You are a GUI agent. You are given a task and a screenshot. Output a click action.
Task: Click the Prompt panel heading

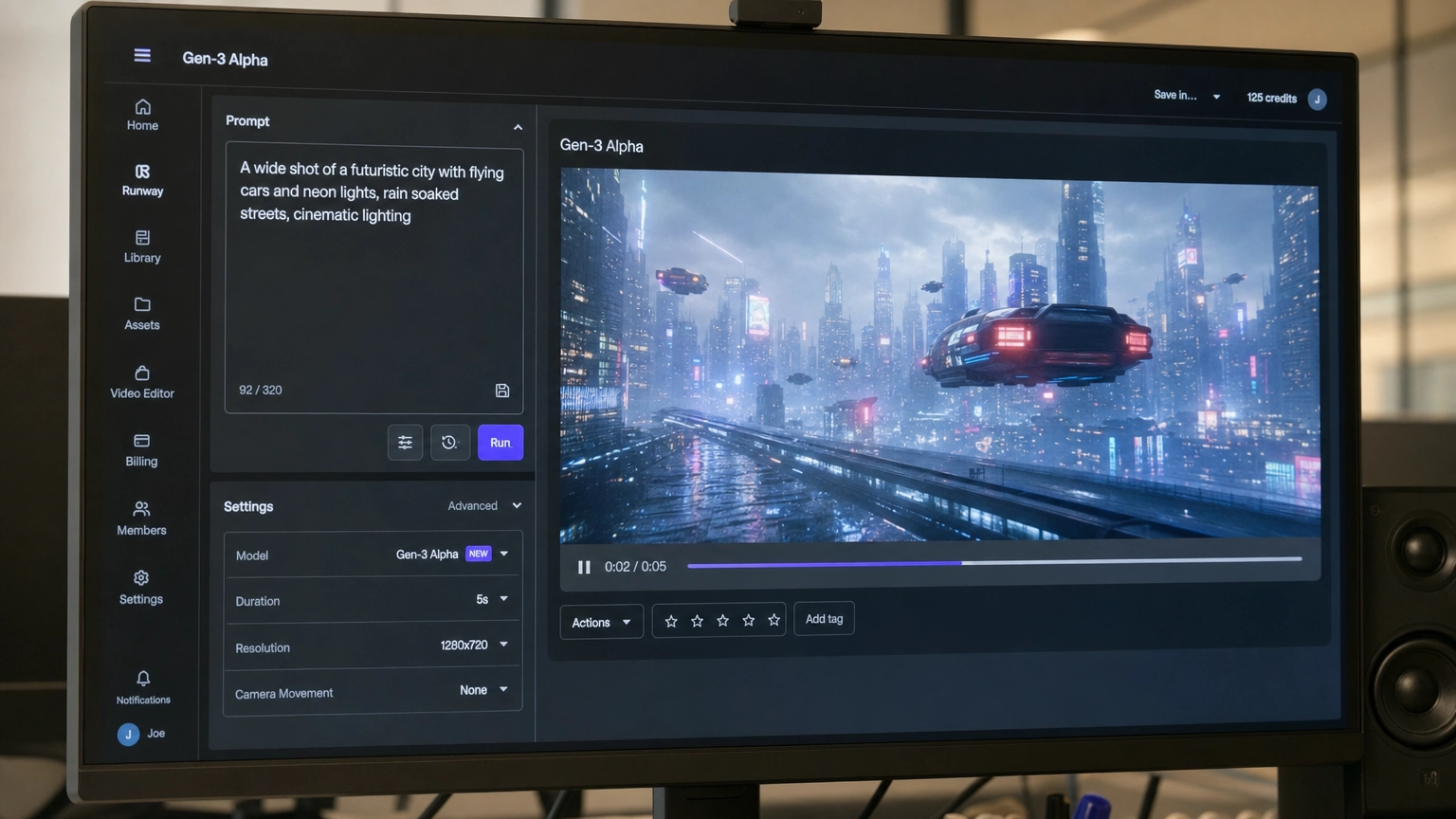click(247, 120)
